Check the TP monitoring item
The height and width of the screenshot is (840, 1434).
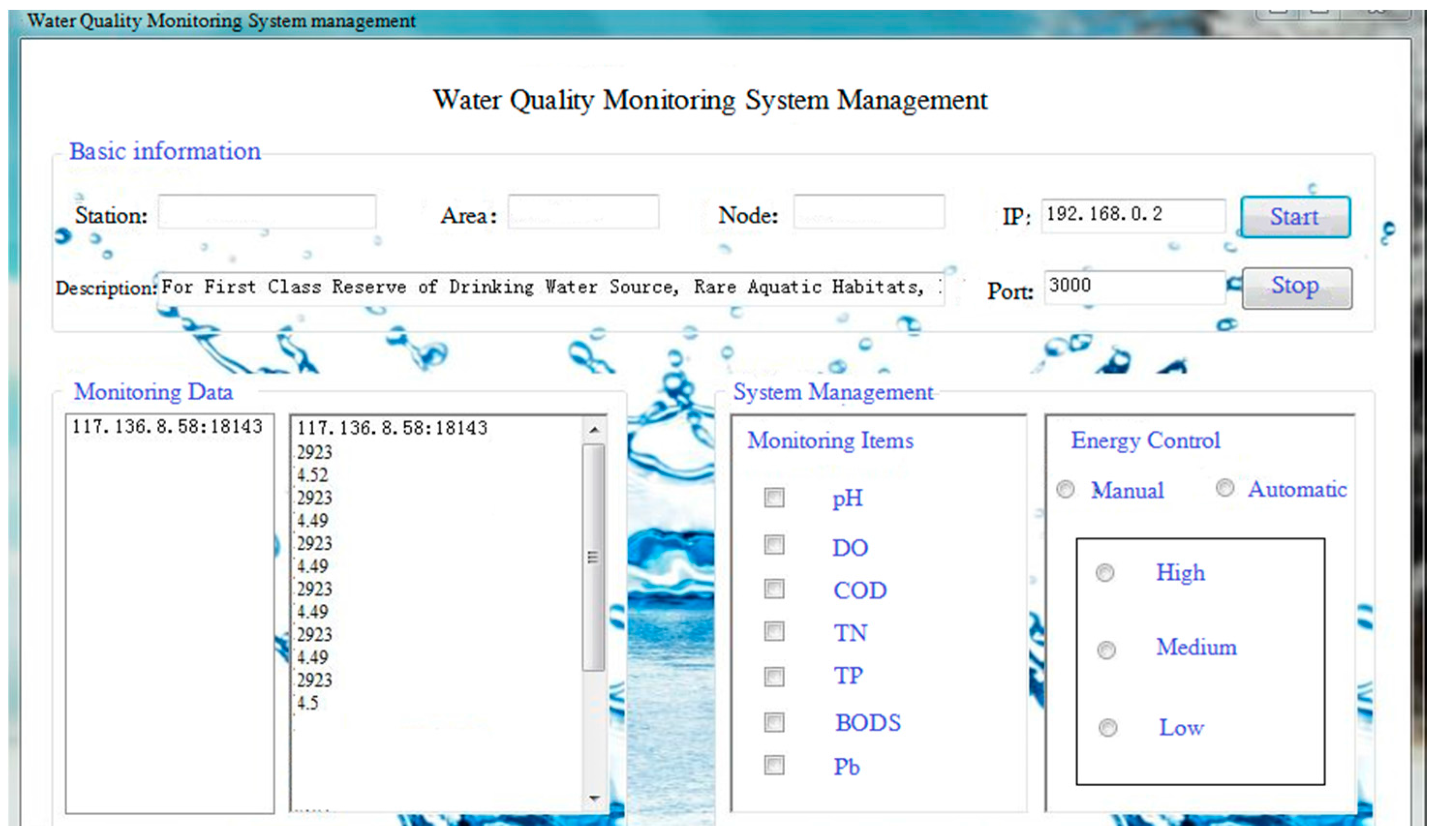[774, 677]
